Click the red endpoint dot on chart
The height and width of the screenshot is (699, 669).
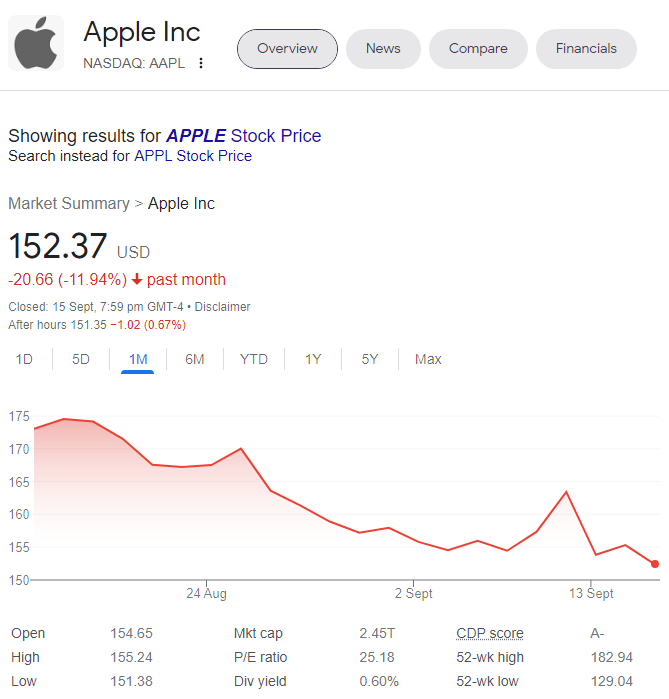654,564
